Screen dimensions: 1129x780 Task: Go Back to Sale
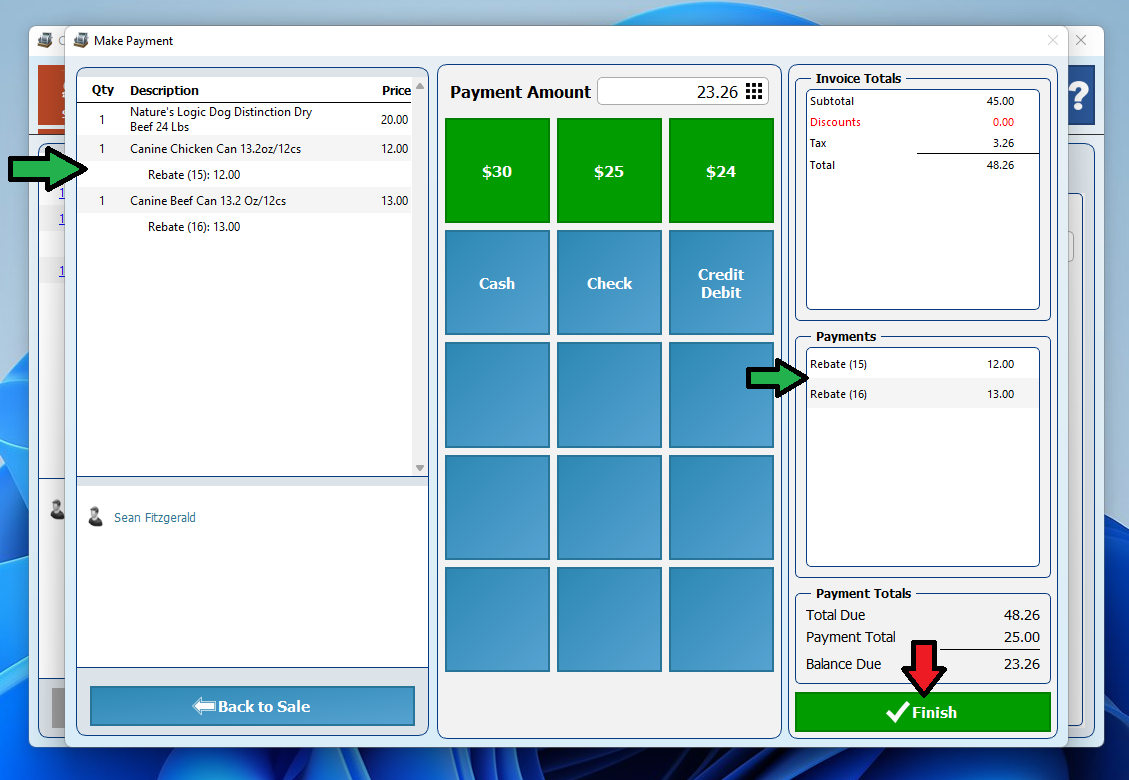click(252, 706)
